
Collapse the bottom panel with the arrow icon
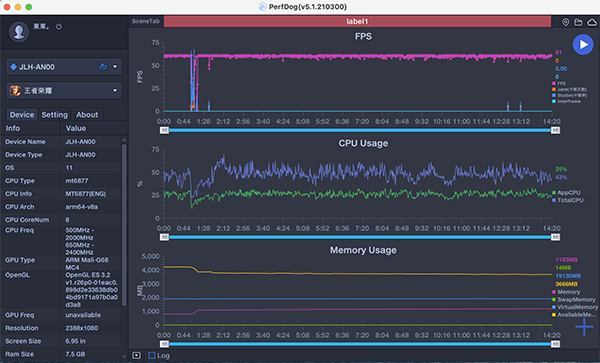(x=136, y=355)
